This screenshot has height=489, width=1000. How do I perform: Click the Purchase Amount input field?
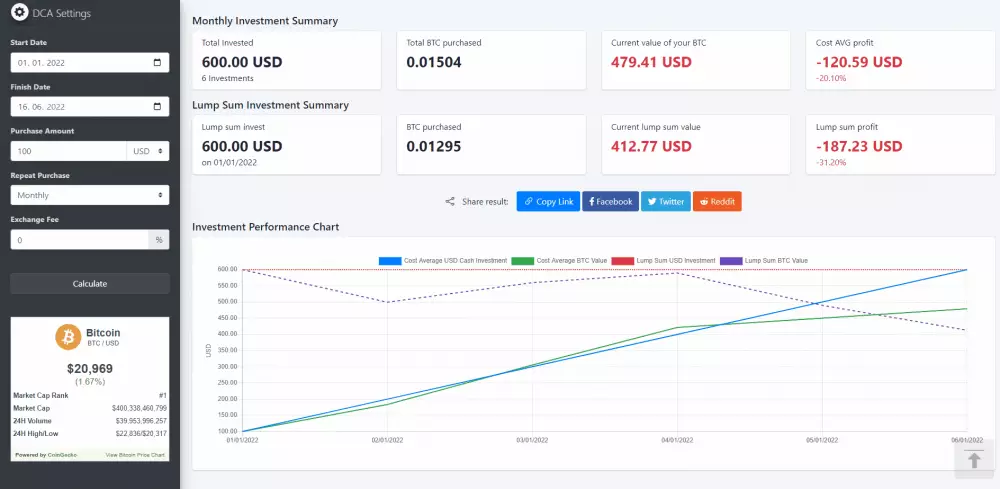click(68, 151)
